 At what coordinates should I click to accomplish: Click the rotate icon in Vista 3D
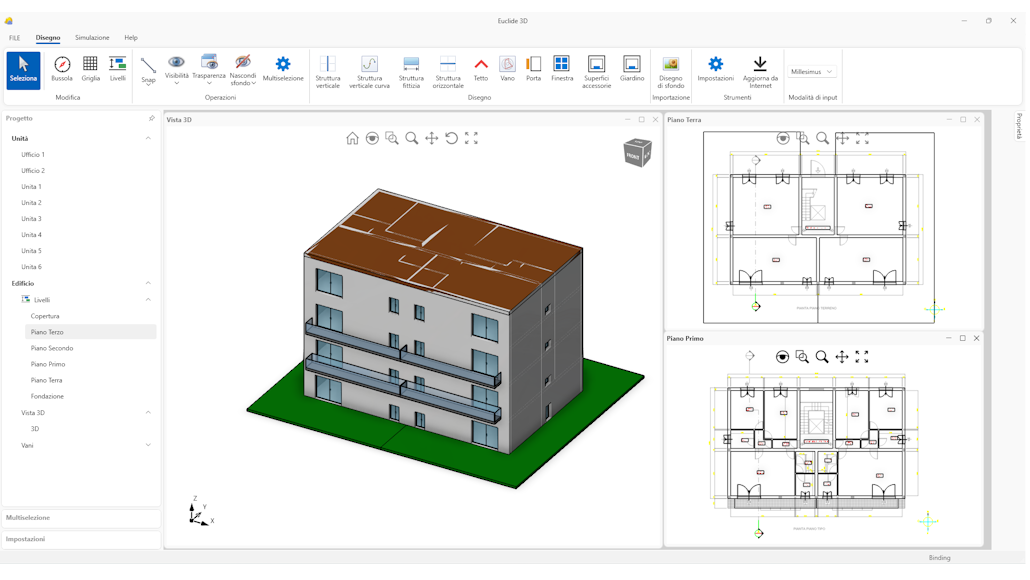[451, 139]
